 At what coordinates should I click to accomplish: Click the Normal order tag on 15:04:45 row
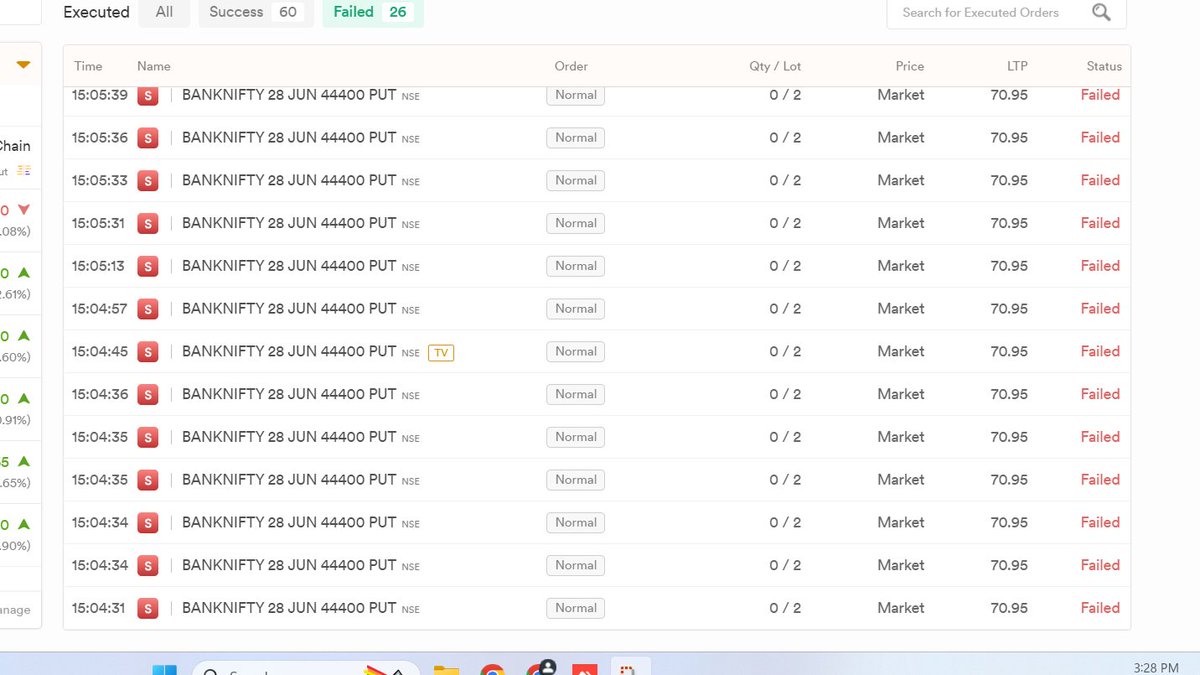pyautogui.click(x=576, y=352)
